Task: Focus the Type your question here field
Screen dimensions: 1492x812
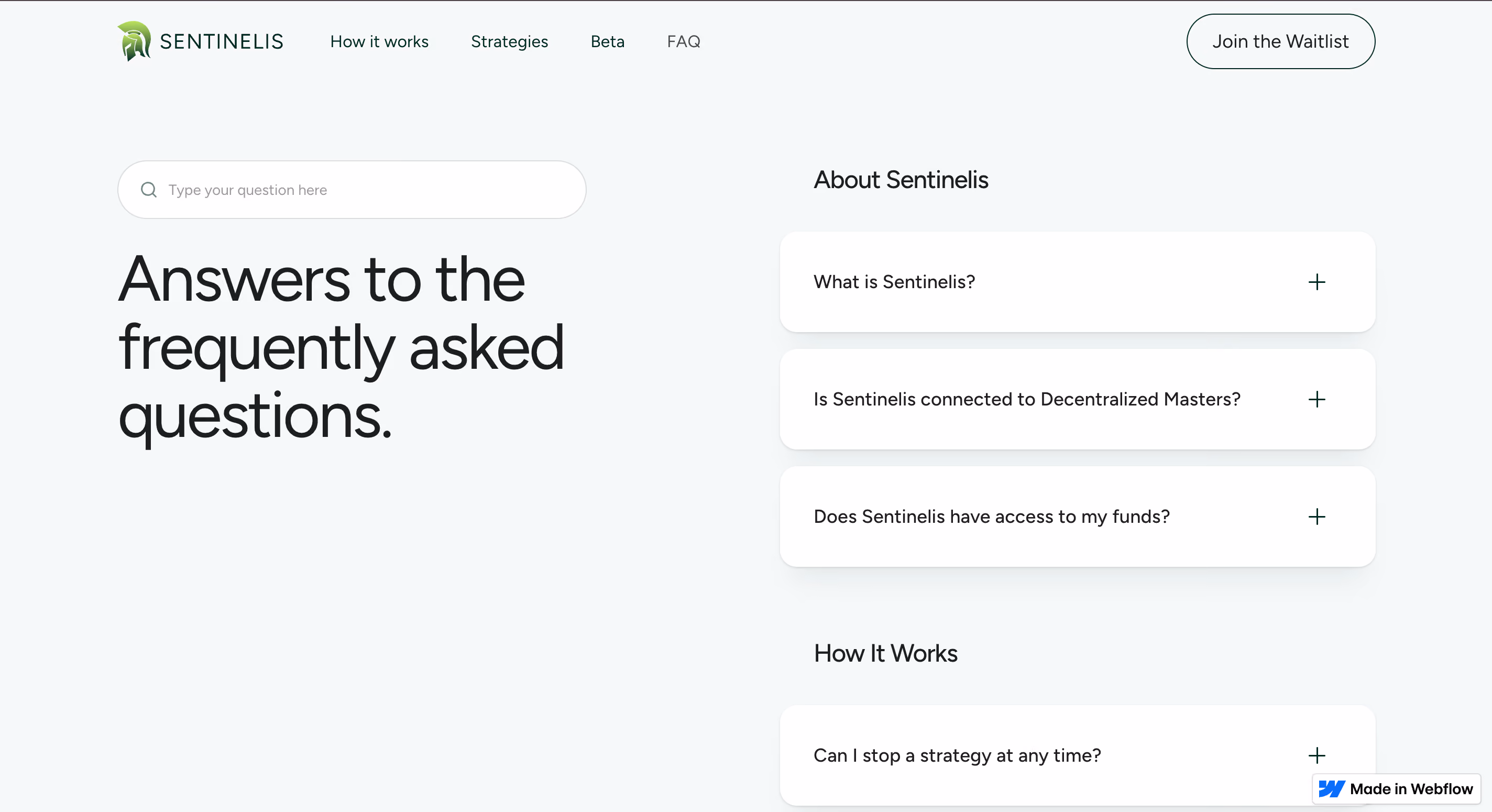Action: pyautogui.click(x=352, y=190)
